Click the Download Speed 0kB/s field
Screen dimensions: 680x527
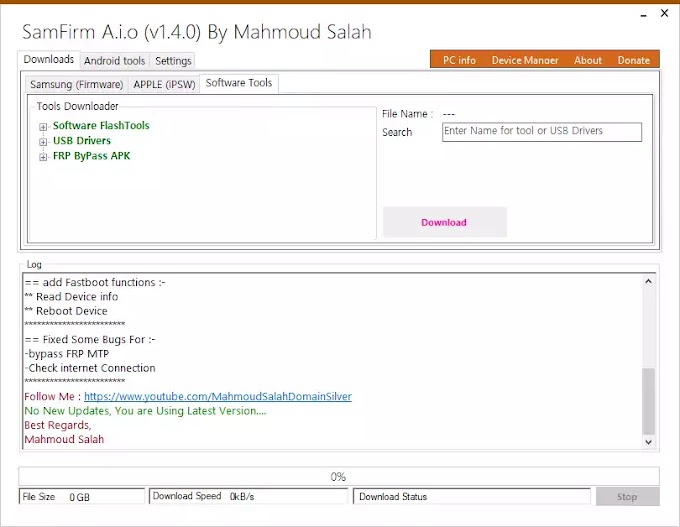tap(248, 496)
